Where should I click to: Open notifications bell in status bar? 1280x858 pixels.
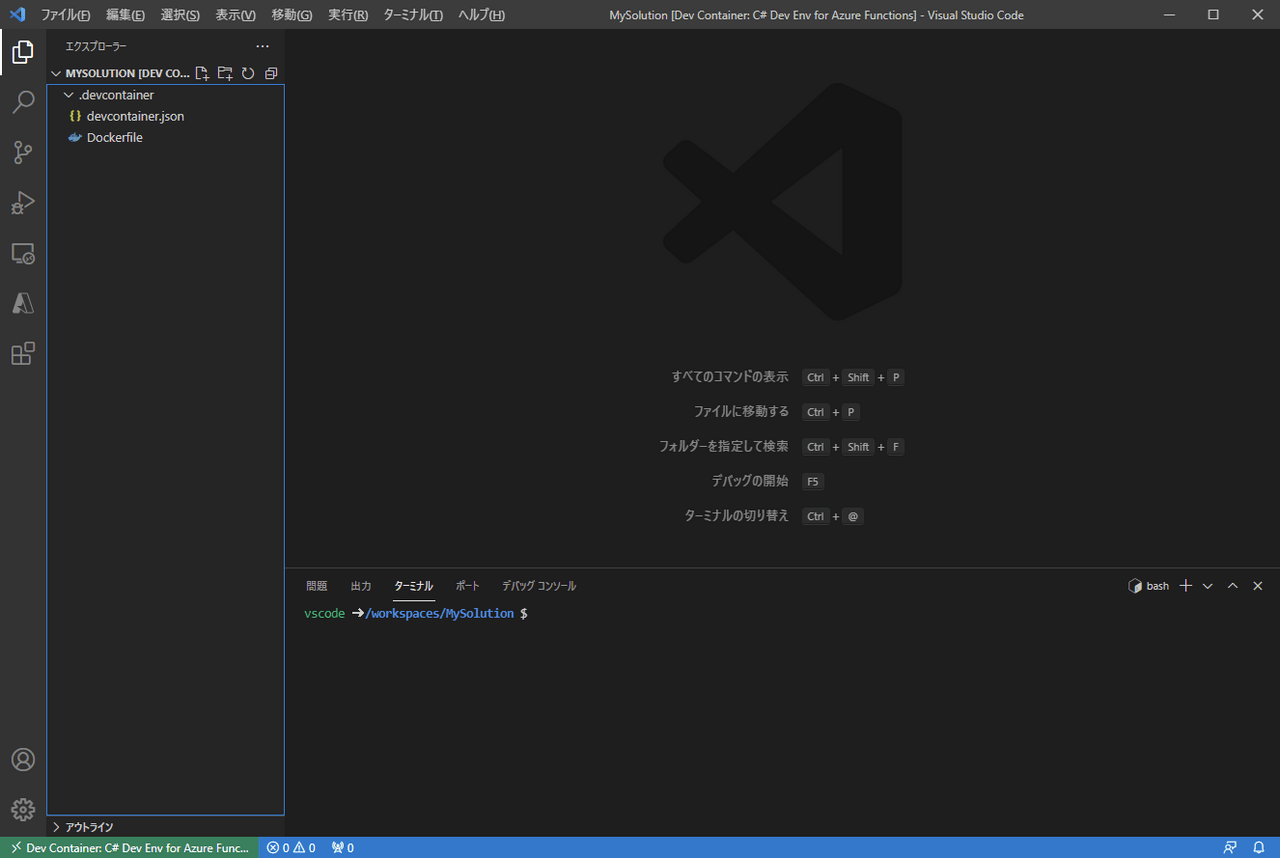(x=1259, y=848)
